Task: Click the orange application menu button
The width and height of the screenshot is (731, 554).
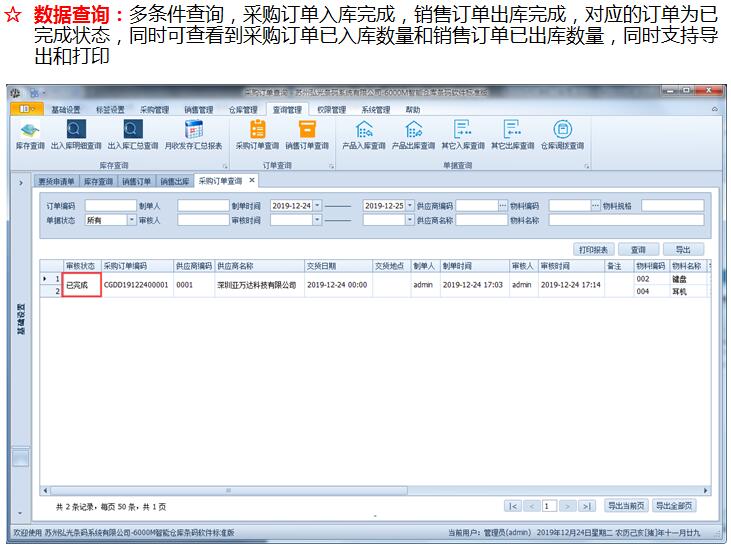Action: pos(26,109)
